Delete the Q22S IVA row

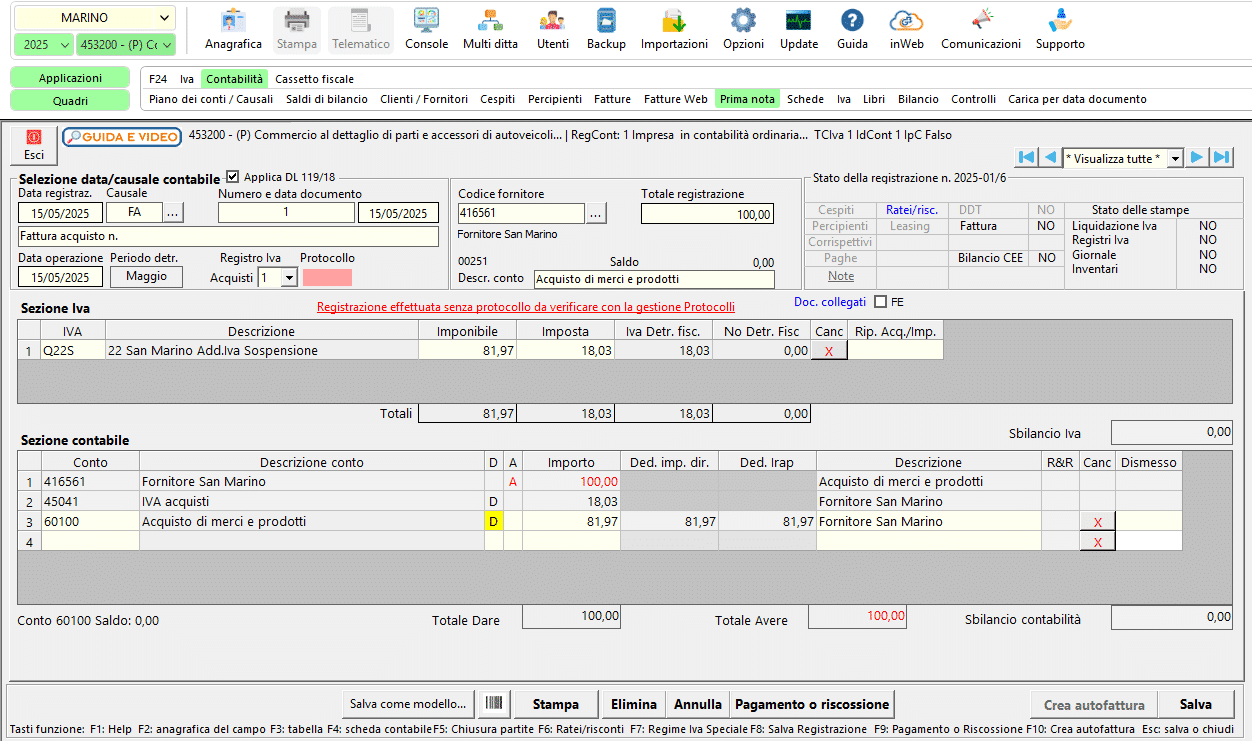pos(829,350)
